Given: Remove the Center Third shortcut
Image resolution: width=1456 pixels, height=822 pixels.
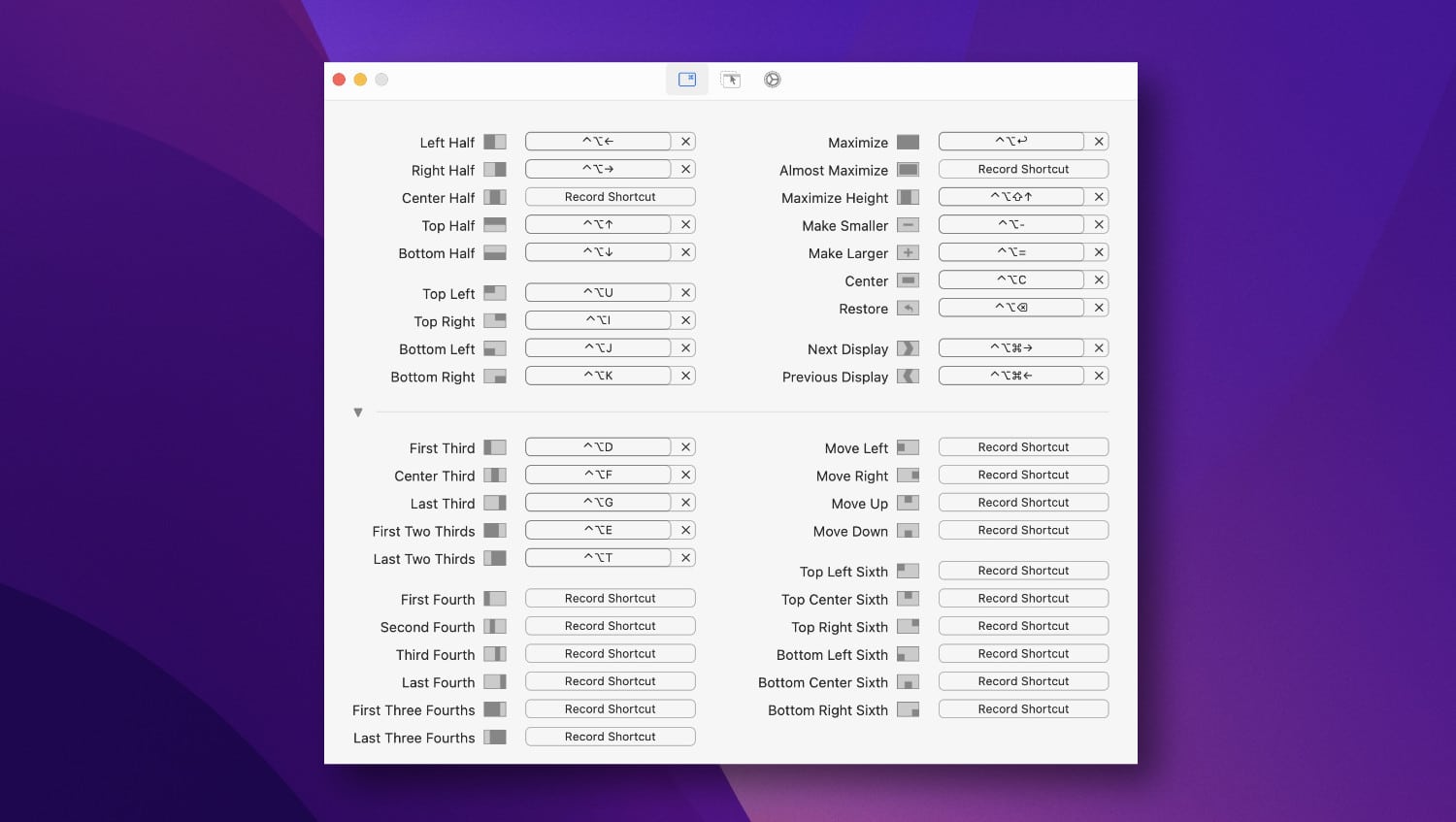Looking at the screenshot, I should [685, 475].
